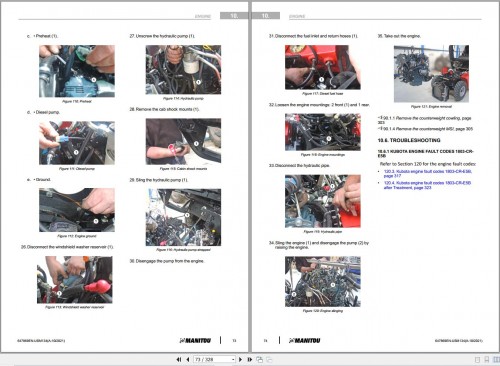
Task: Click the previous view icon beside the last-page arrow
Action: coord(259,359)
